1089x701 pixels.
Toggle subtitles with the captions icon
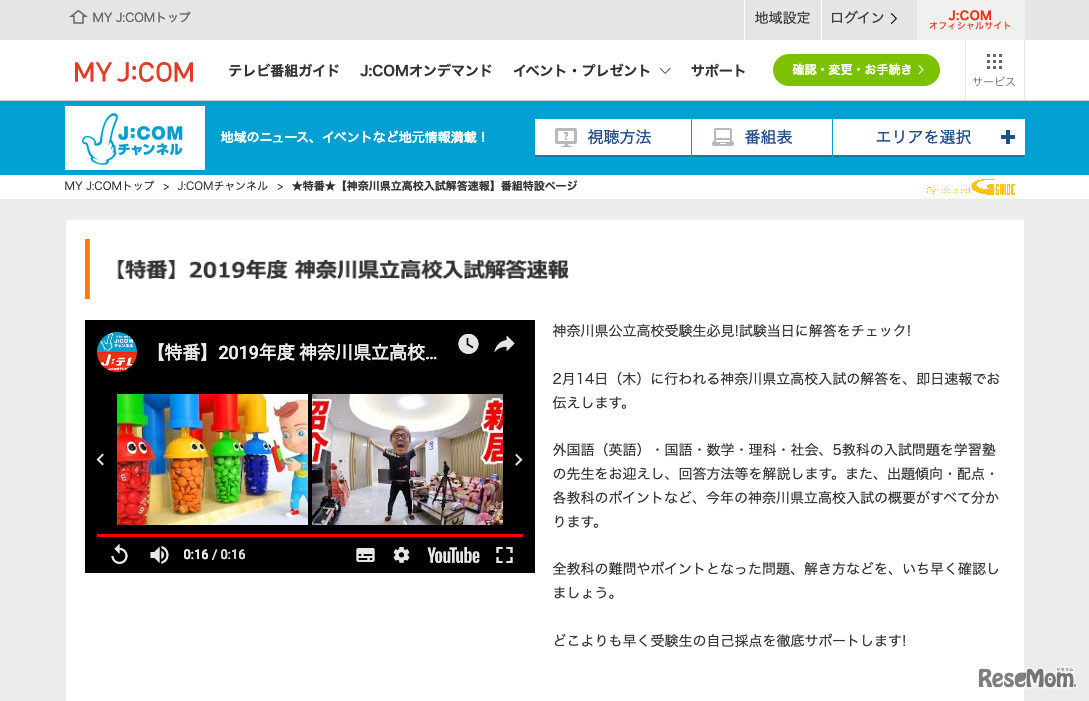pyautogui.click(x=365, y=555)
